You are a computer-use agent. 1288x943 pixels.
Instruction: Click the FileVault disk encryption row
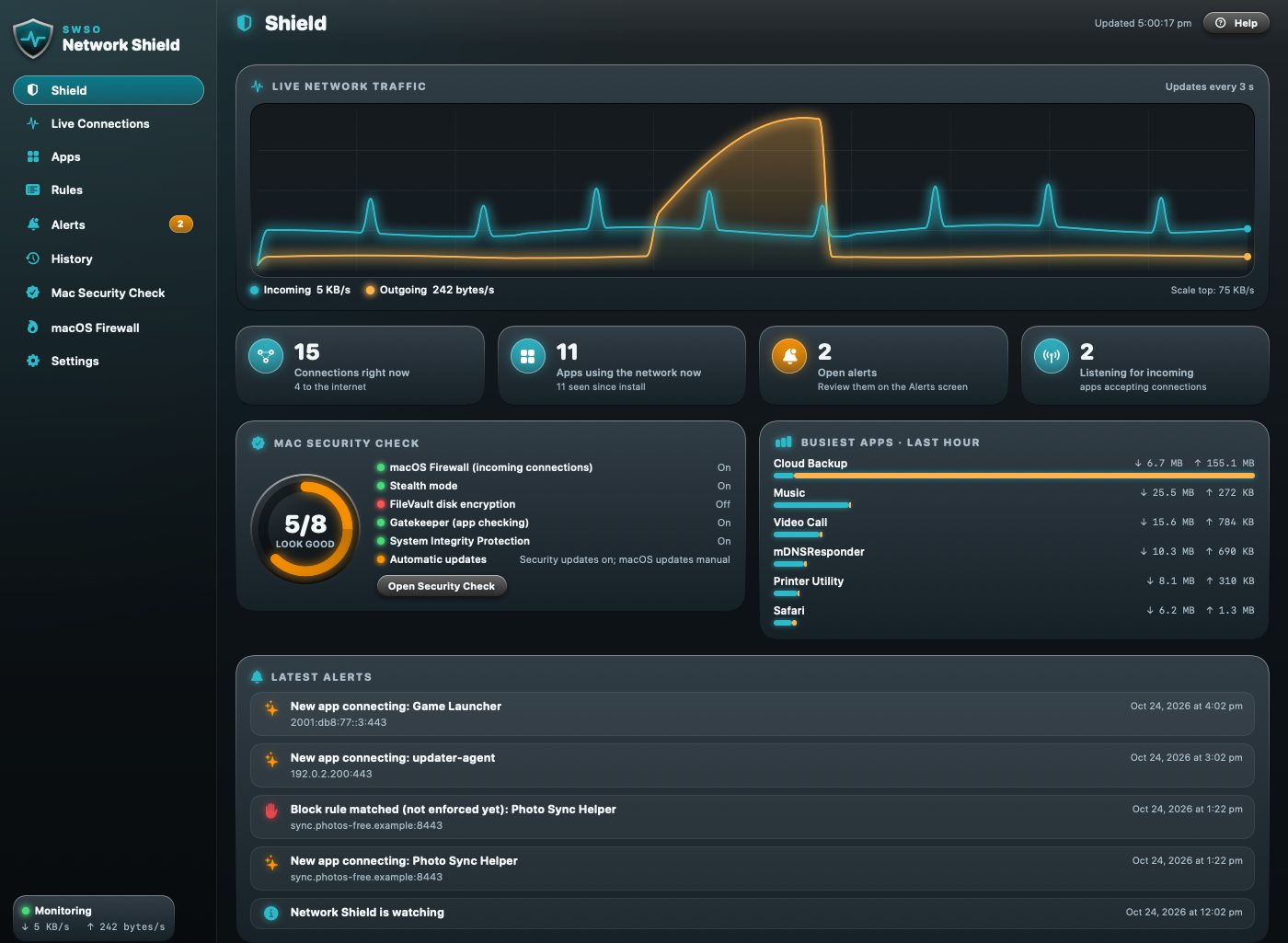(x=553, y=504)
